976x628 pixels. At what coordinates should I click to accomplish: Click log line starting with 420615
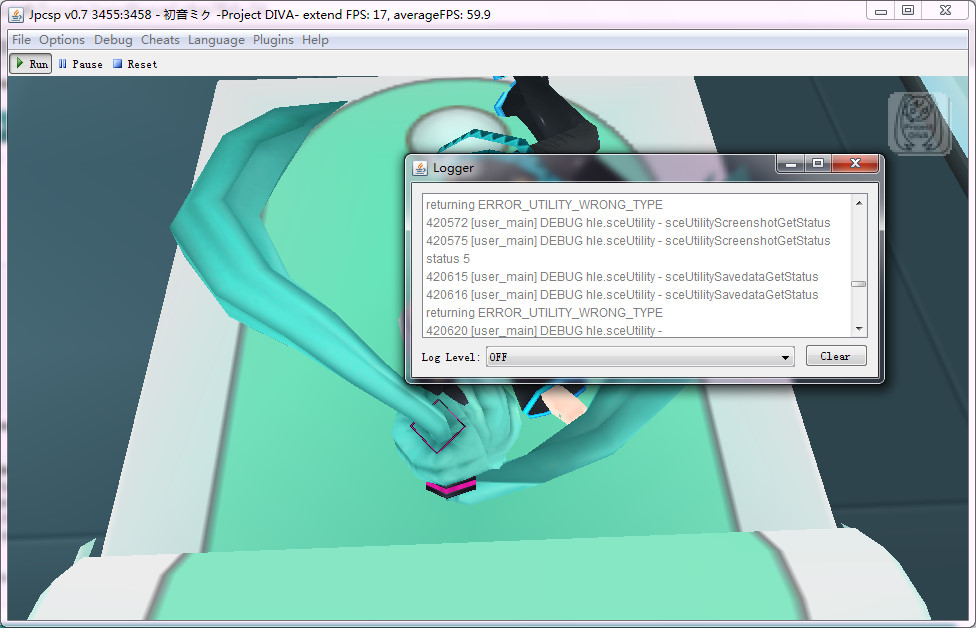[622, 277]
